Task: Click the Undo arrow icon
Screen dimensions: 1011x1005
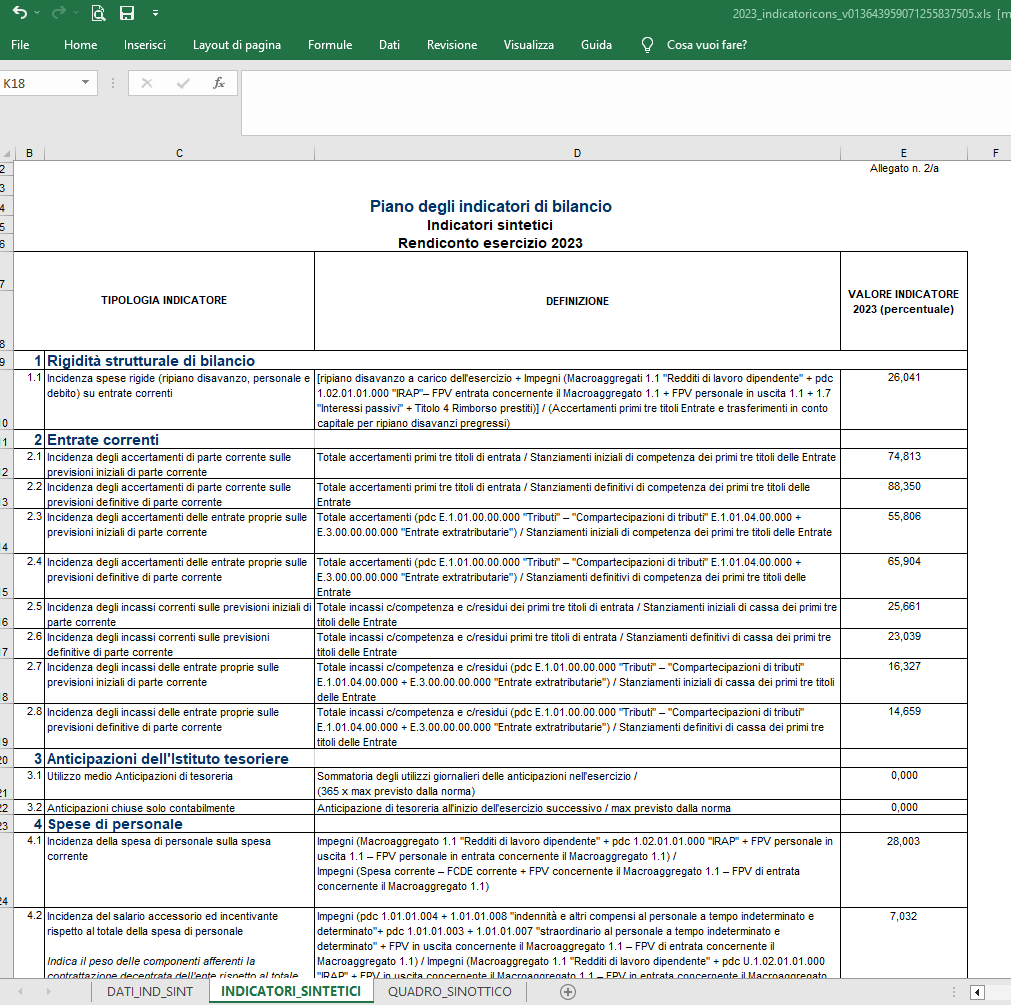Action: point(19,13)
